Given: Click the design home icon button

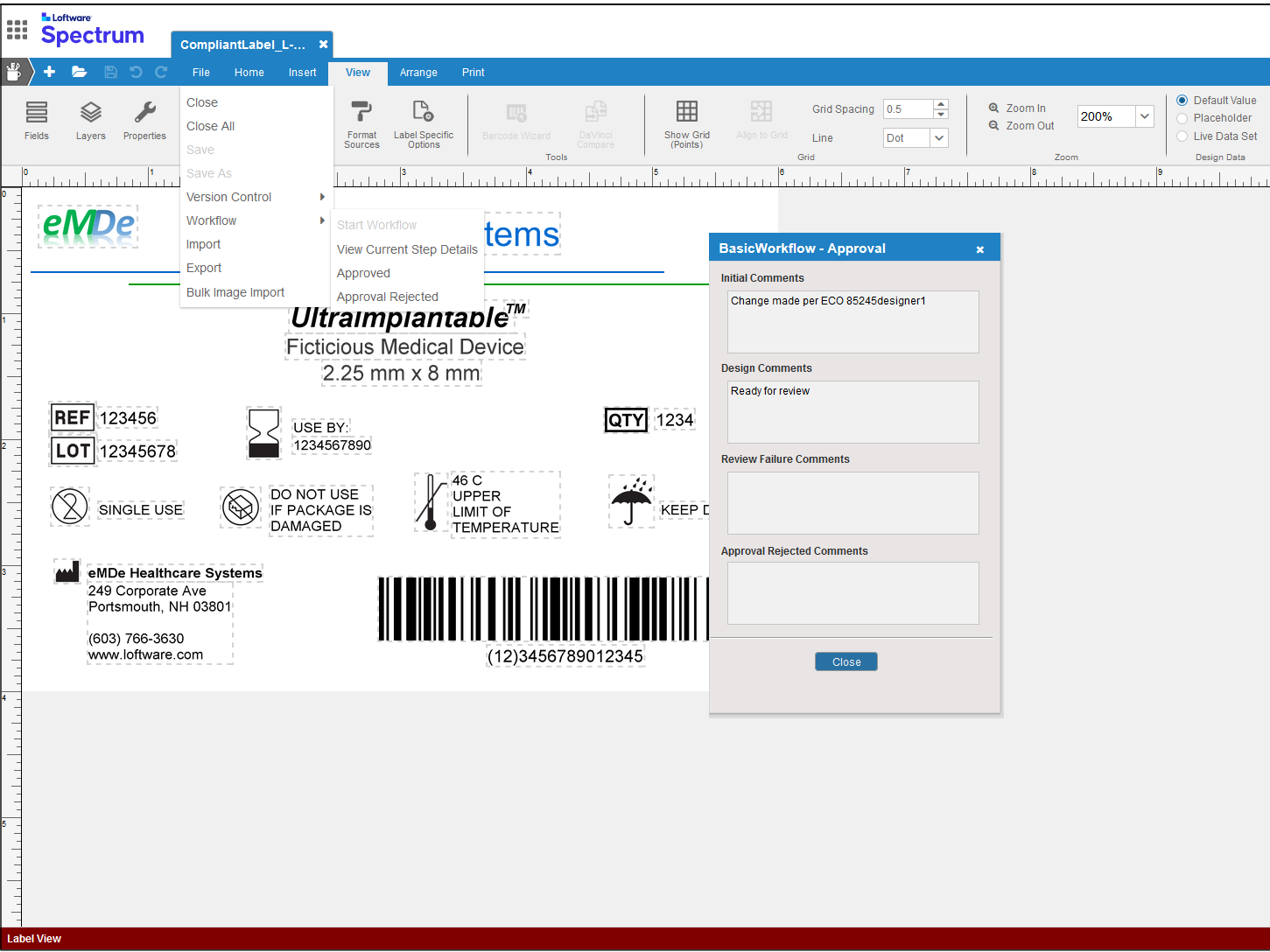Looking at the screenshot, I should (x=13, y=72).
